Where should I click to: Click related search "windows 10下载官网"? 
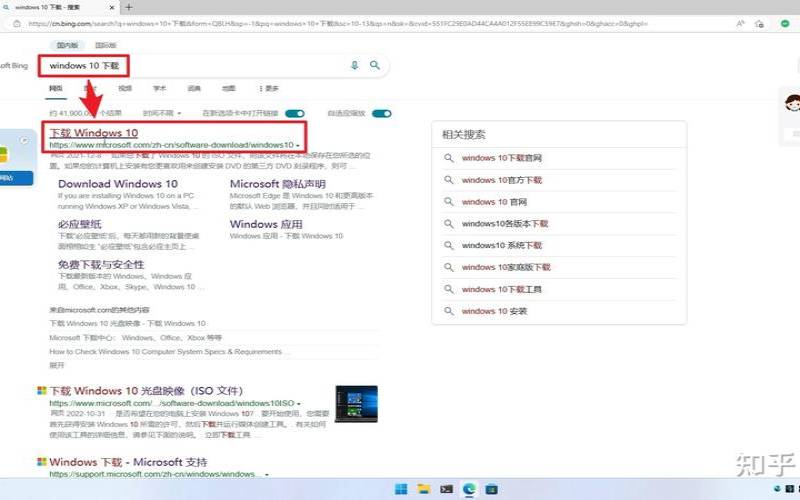[x=502, y=158]
